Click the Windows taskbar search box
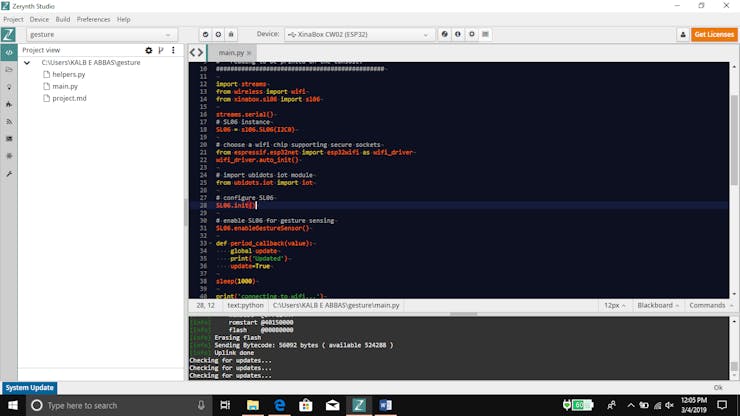 click(120, 405)
